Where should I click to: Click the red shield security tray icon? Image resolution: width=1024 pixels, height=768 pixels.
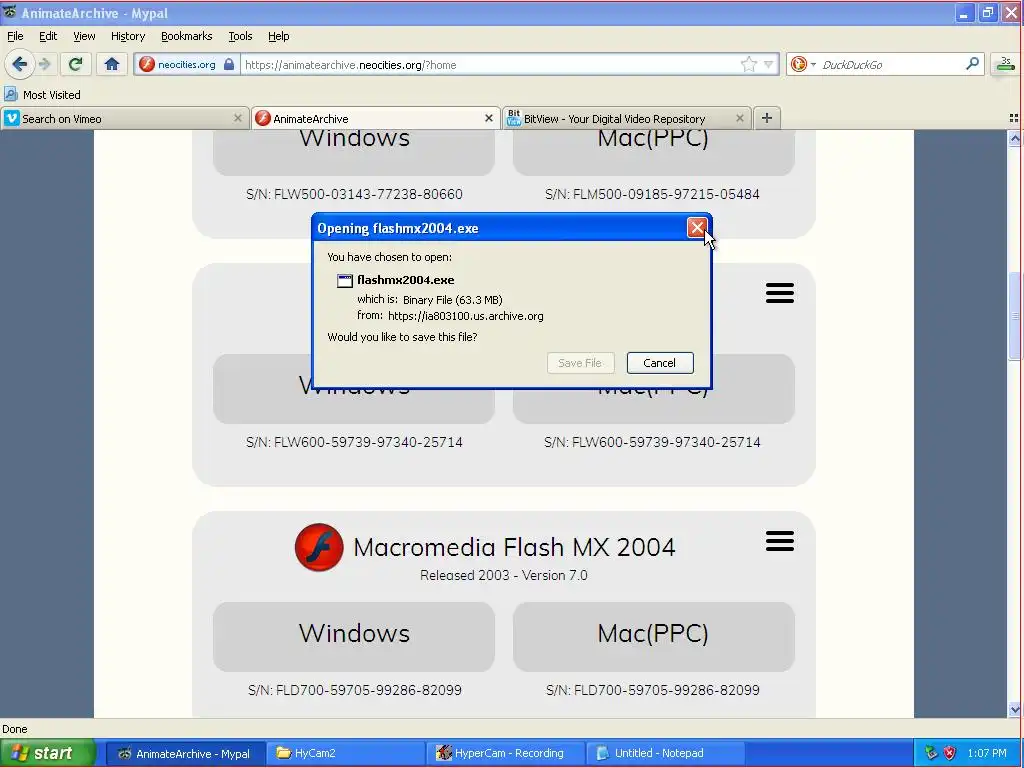tap(950, 753)
